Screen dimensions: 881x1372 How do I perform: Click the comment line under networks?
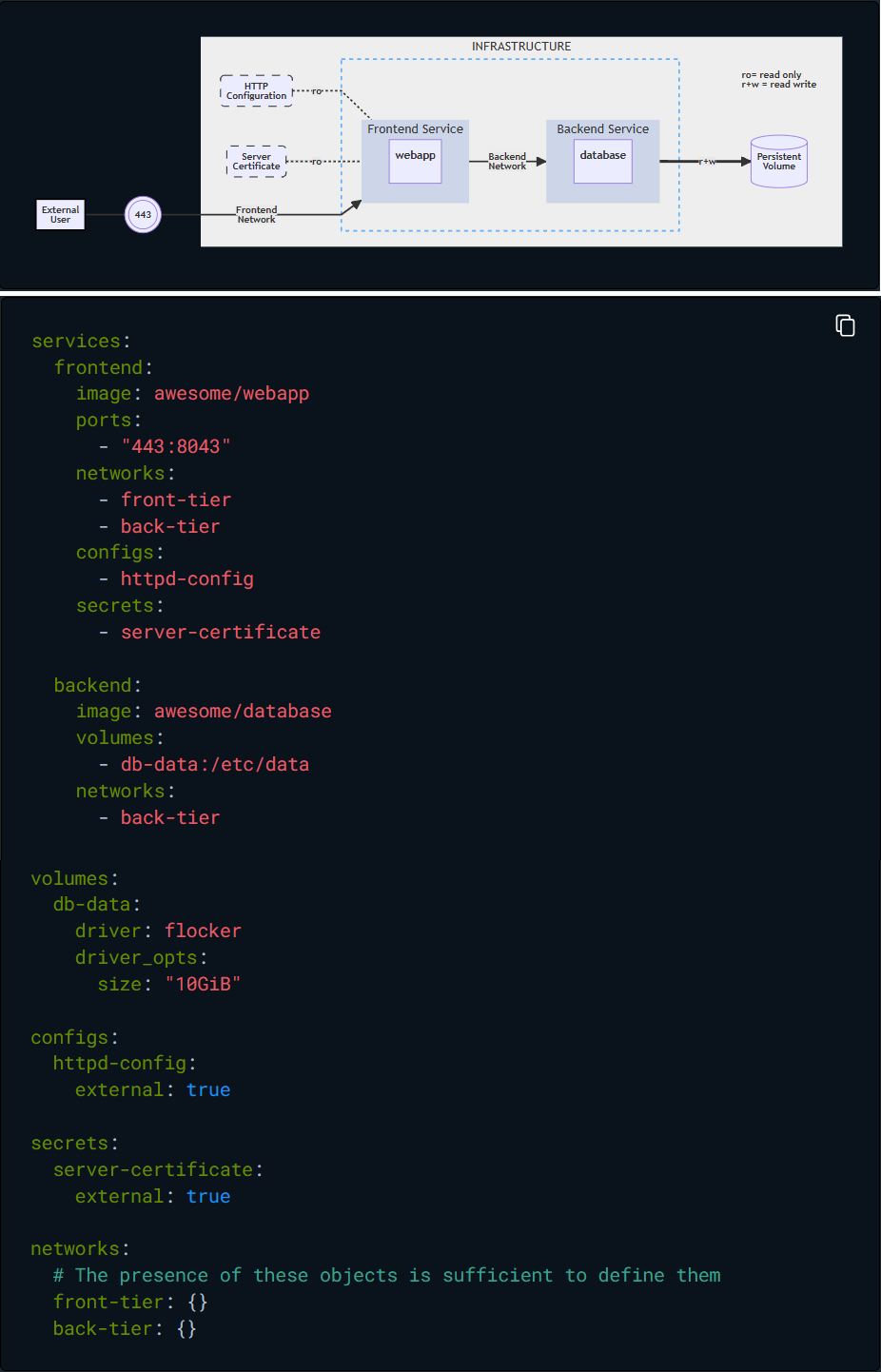pyautogui.click(x=386, y=1276)
